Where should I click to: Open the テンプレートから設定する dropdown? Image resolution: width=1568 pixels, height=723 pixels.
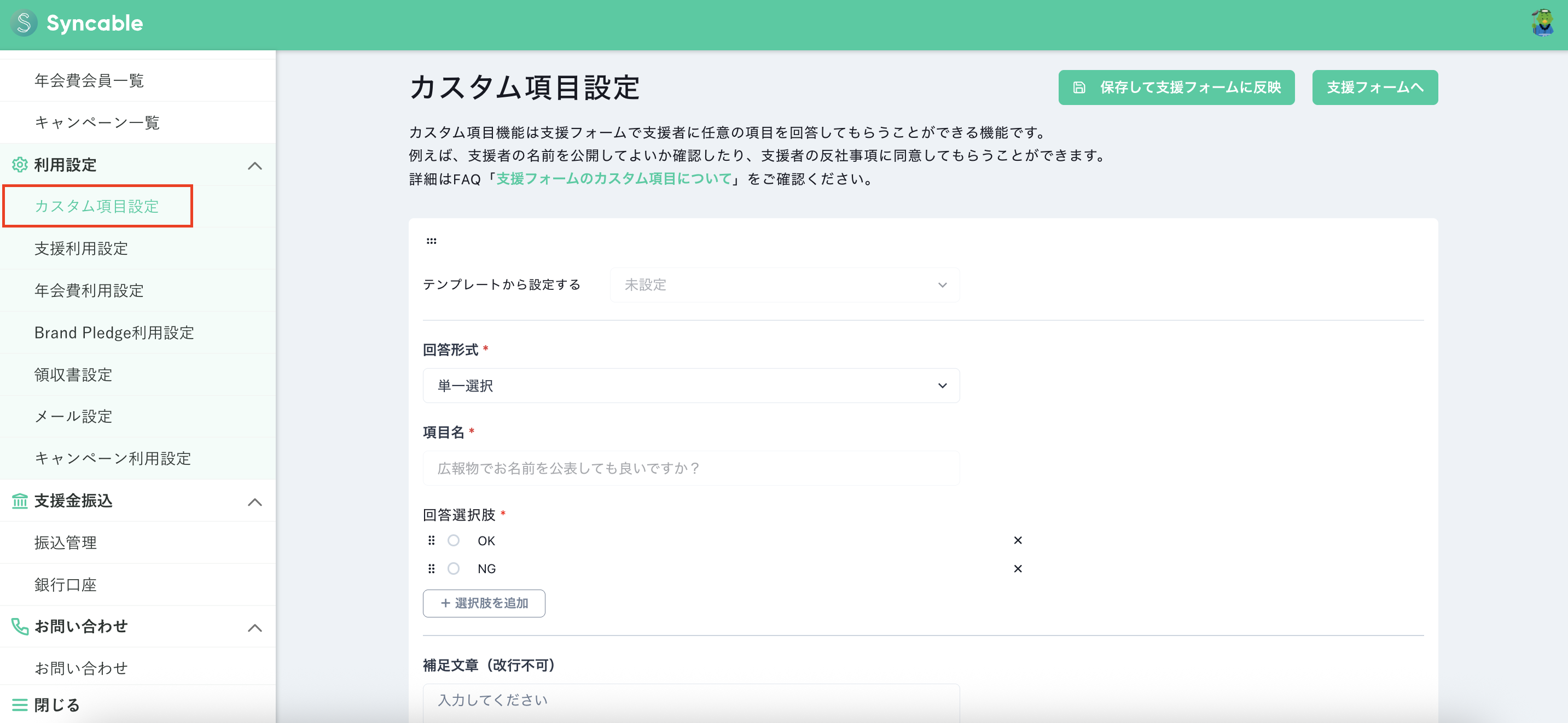pos(784,284)
